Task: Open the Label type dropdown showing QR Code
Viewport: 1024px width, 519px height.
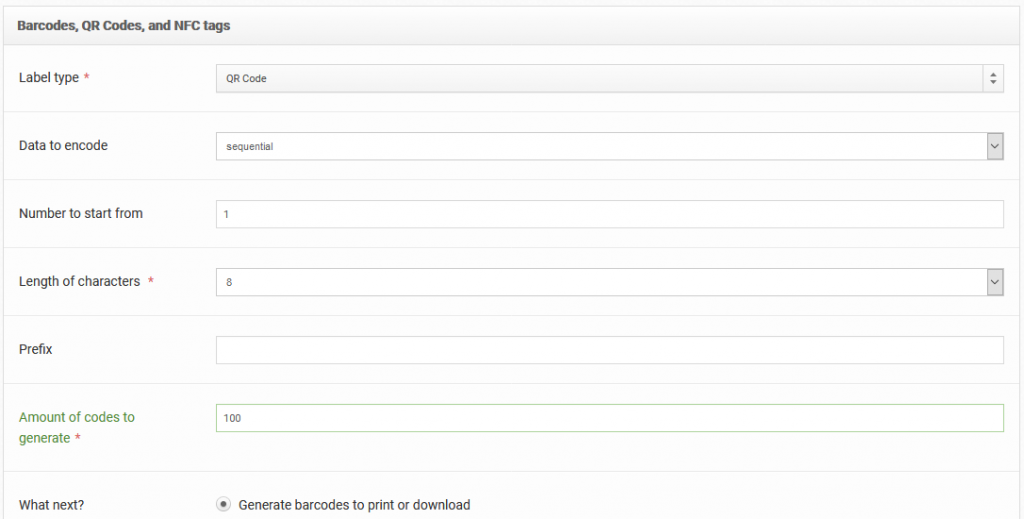Action: 609,78
